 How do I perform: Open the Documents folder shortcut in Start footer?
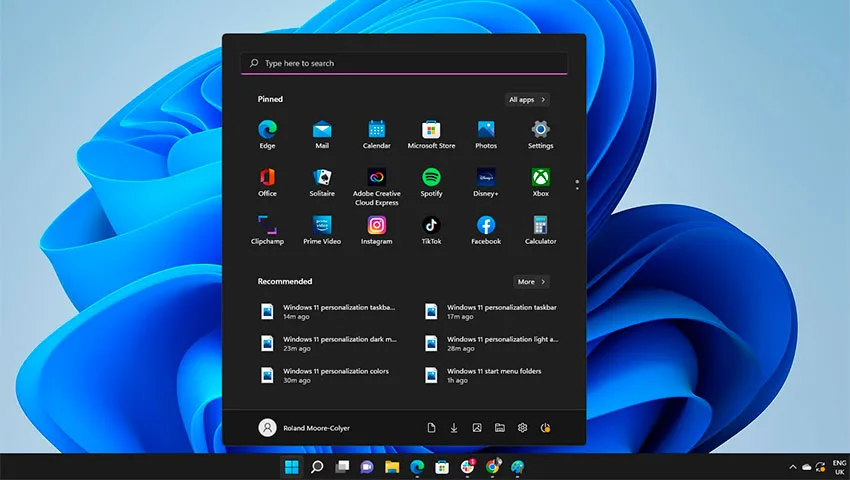tap(431, 428)
